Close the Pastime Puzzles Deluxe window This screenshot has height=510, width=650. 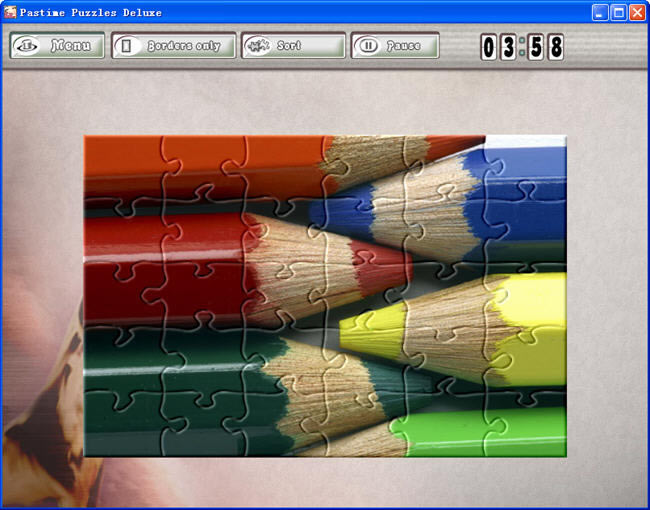[637, 12]
